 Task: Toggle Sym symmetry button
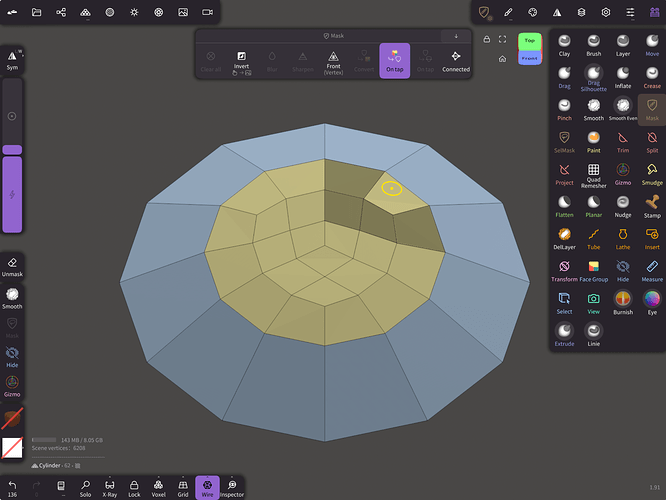tap(12, 60)
